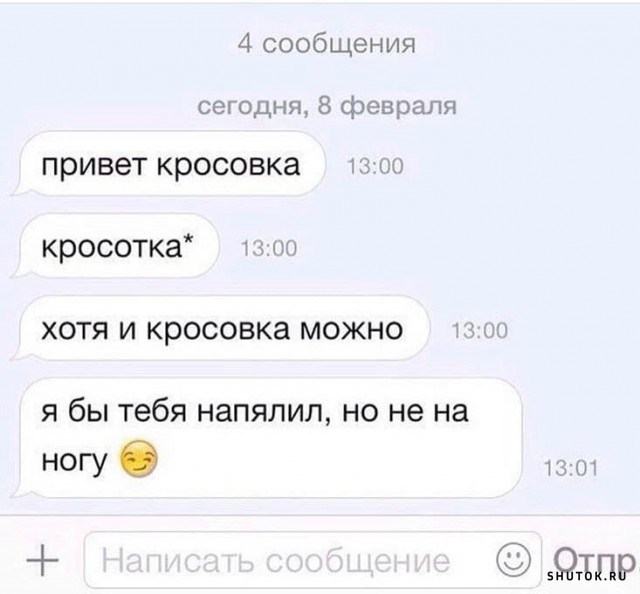Viewport: 640px width, 594px height.
Task: Click the 'сегодня, 8 февраля' date label
Action: click(327, 107)
